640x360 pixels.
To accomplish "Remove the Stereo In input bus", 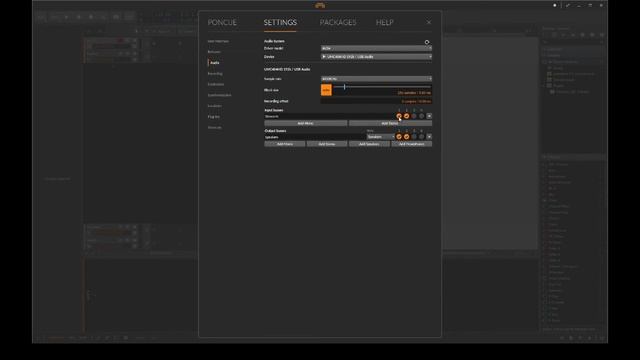I will [x=429, y=116].
